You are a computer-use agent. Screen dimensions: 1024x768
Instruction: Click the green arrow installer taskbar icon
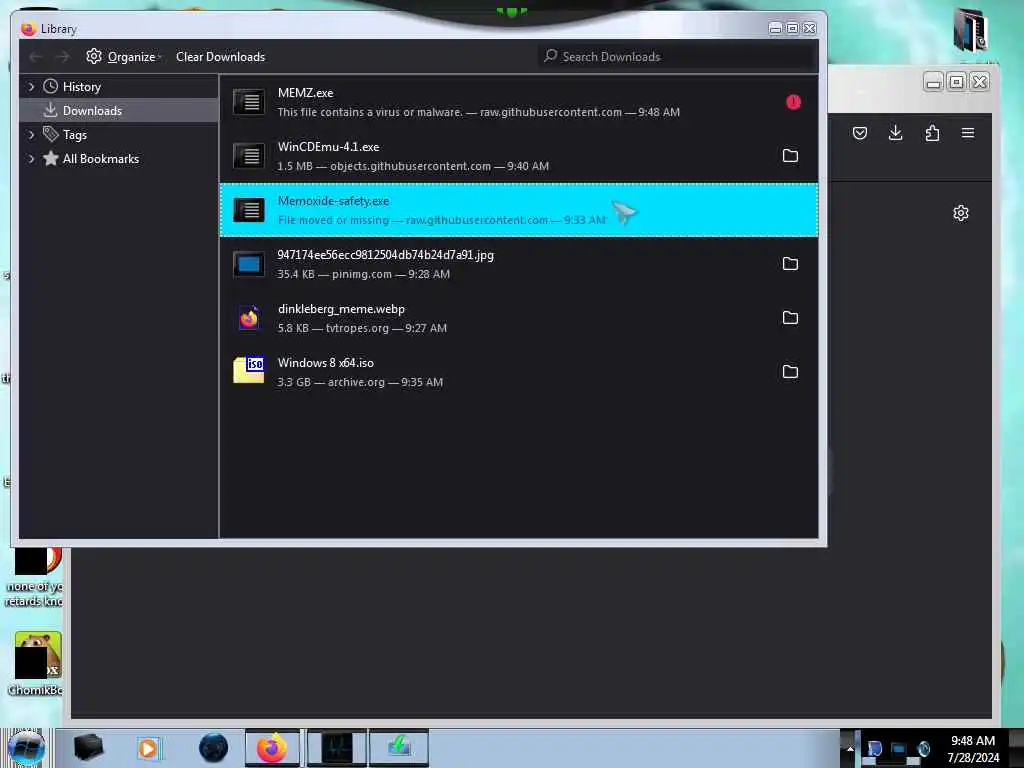(399, 748)
